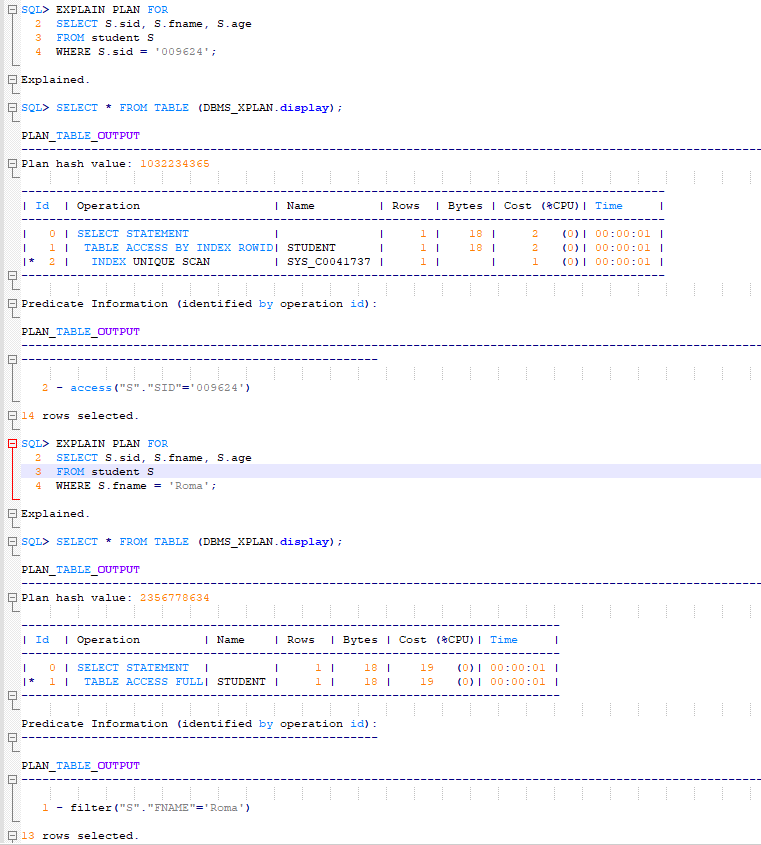Click 'SELECT STATEMENT' in the first plan table
The width and height of the screenshot is (761, 845).
[x=133, y=234]
